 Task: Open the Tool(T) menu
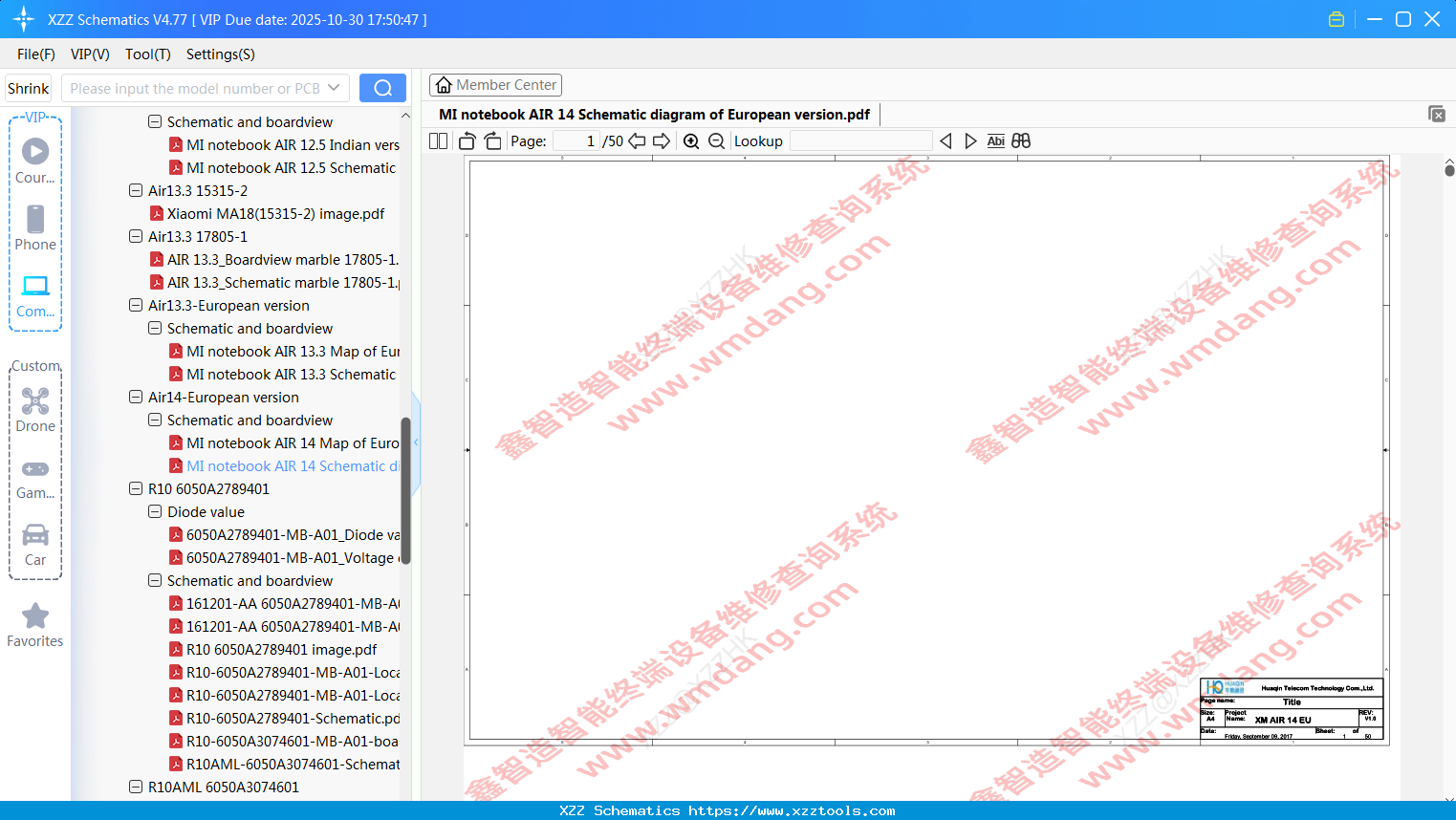click(x=148, y=54)
